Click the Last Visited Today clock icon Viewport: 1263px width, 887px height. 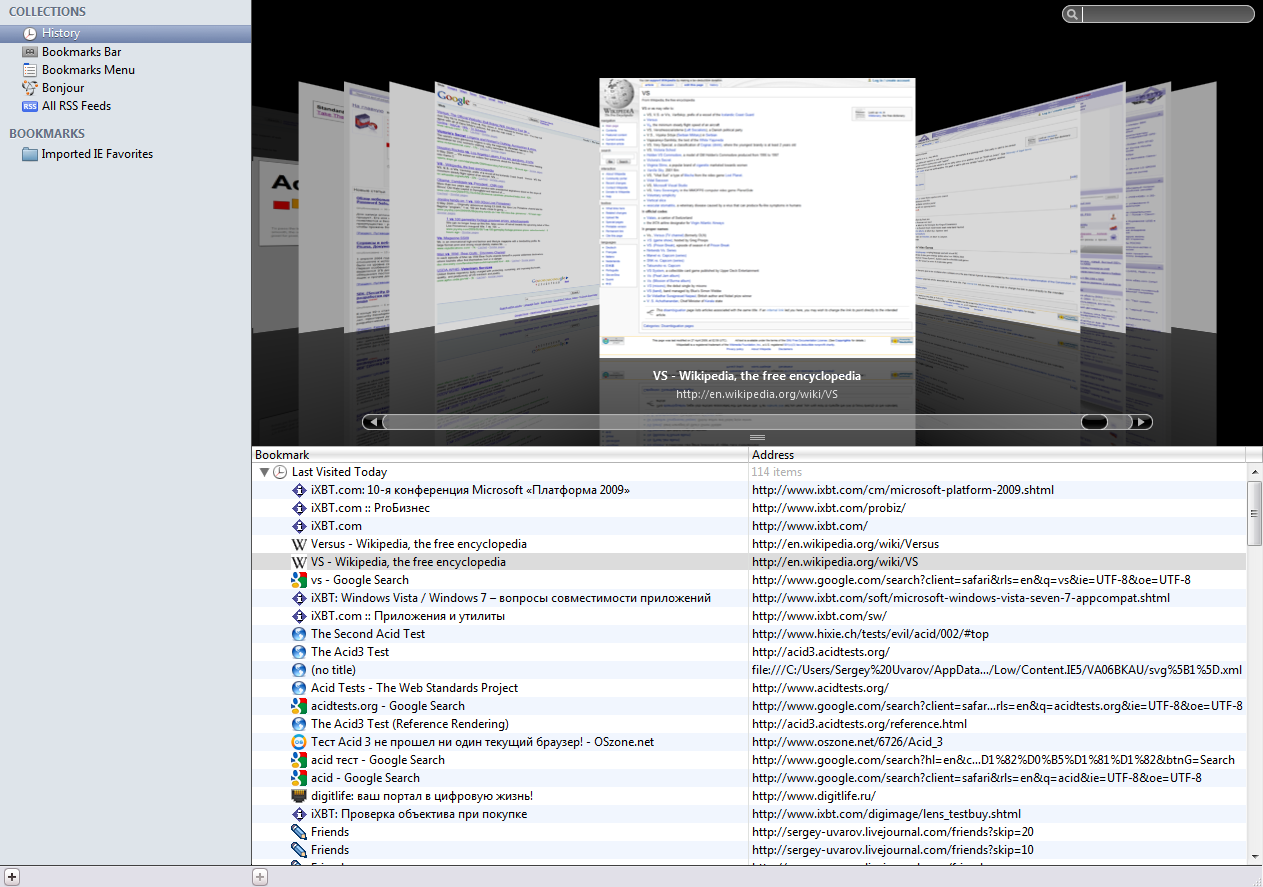[x=280, y=472]
